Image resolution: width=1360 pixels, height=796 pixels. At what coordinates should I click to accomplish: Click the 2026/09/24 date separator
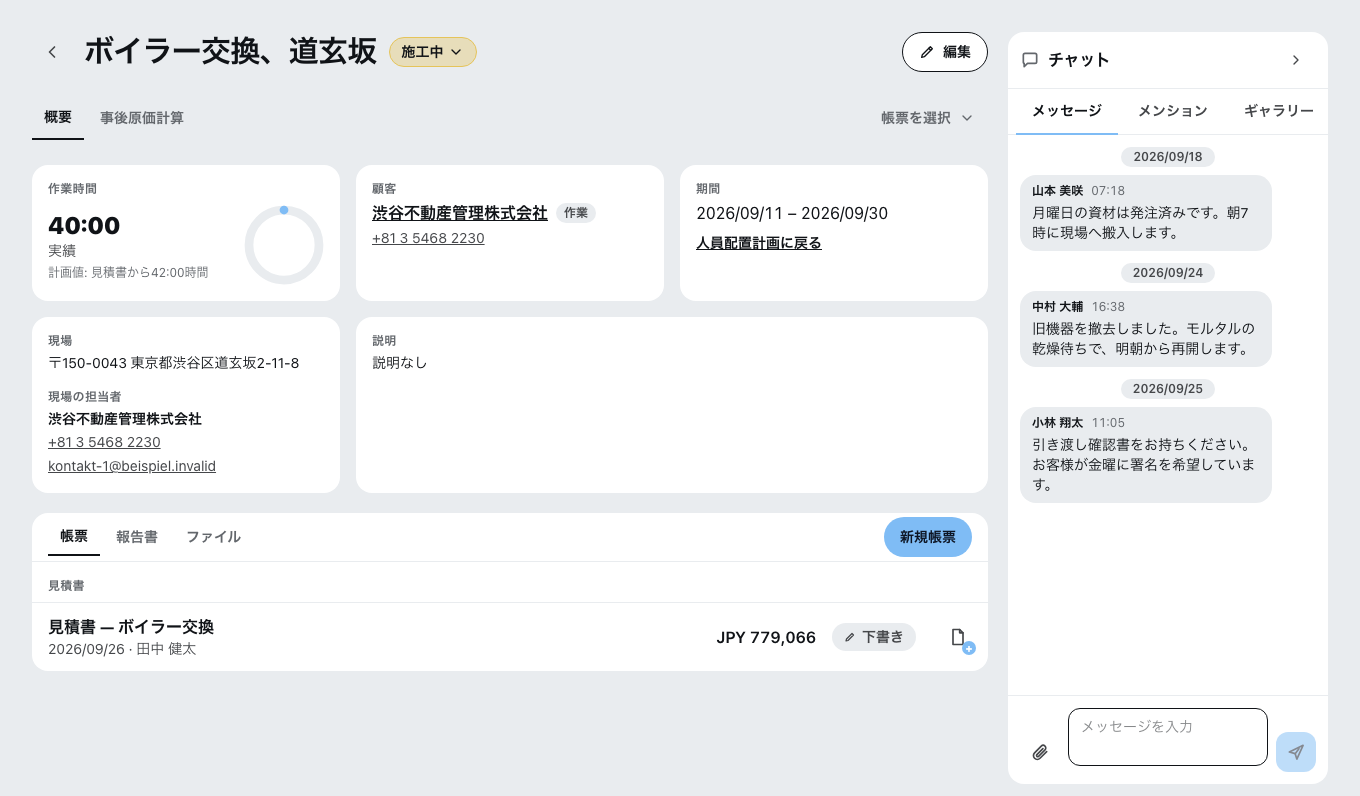tap(1168, 273)
